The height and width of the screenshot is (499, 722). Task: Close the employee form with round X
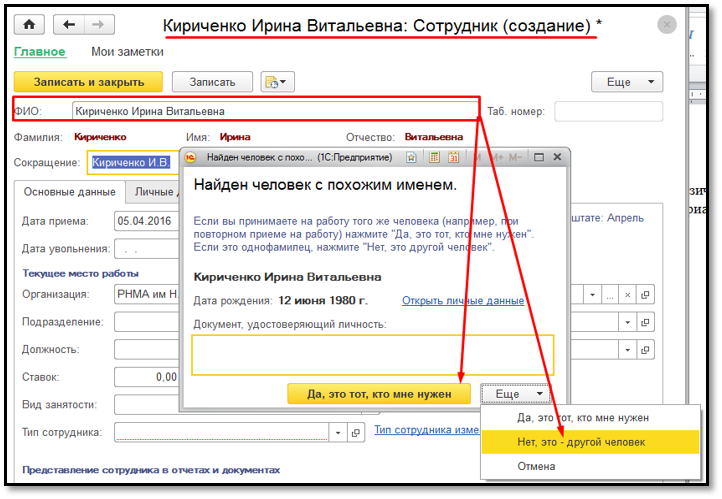coord(666,24)
